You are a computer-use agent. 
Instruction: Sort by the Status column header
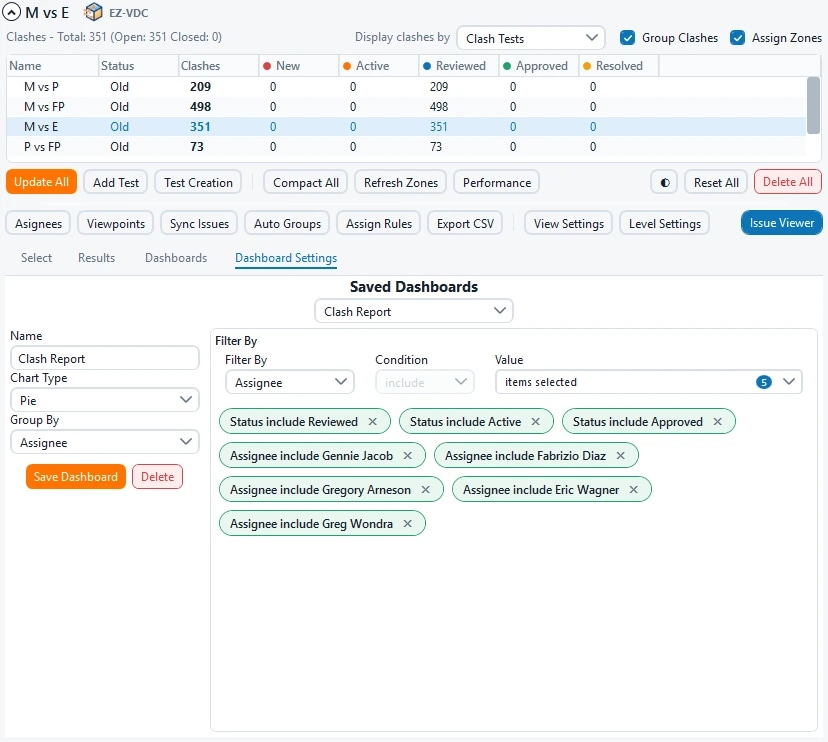tap(138, 65)
